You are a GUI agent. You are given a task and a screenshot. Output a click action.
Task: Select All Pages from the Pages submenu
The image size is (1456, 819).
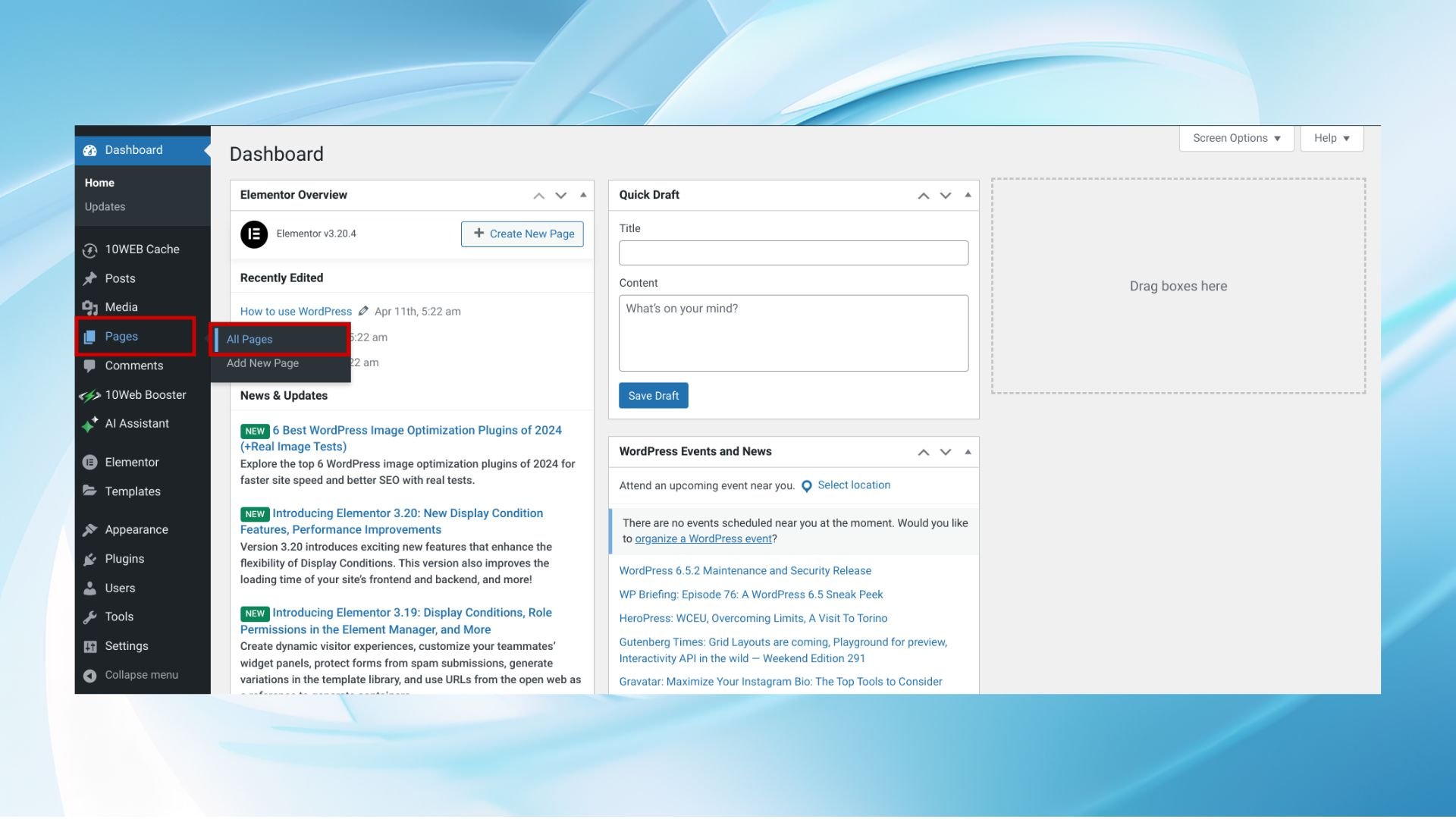click(249, 339)
